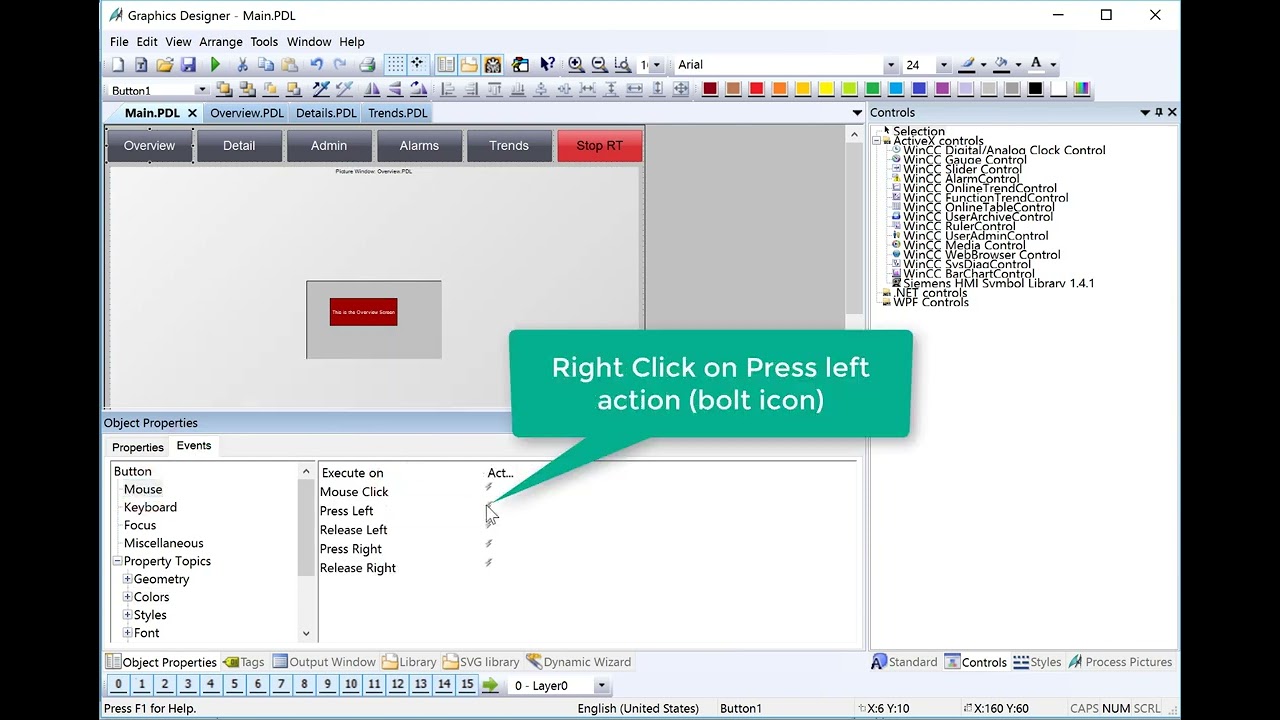This screenshot has width=1280, height=720.
Task: Switch to the Overview.PDL tab
Action: (247, 113)
